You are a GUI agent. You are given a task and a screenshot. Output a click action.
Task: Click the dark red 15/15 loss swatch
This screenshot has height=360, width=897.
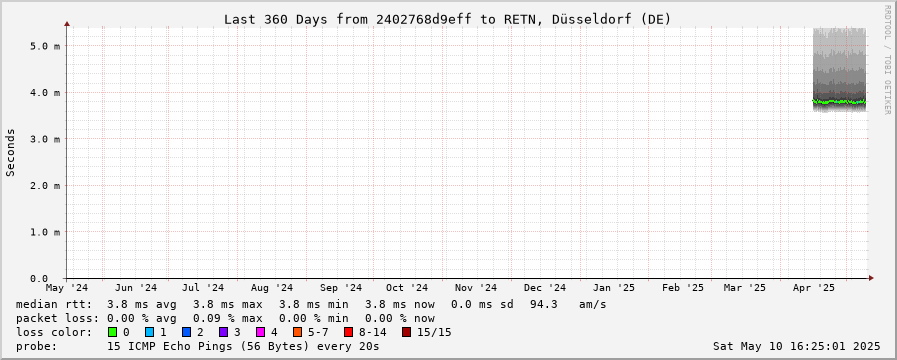[406, 332]
